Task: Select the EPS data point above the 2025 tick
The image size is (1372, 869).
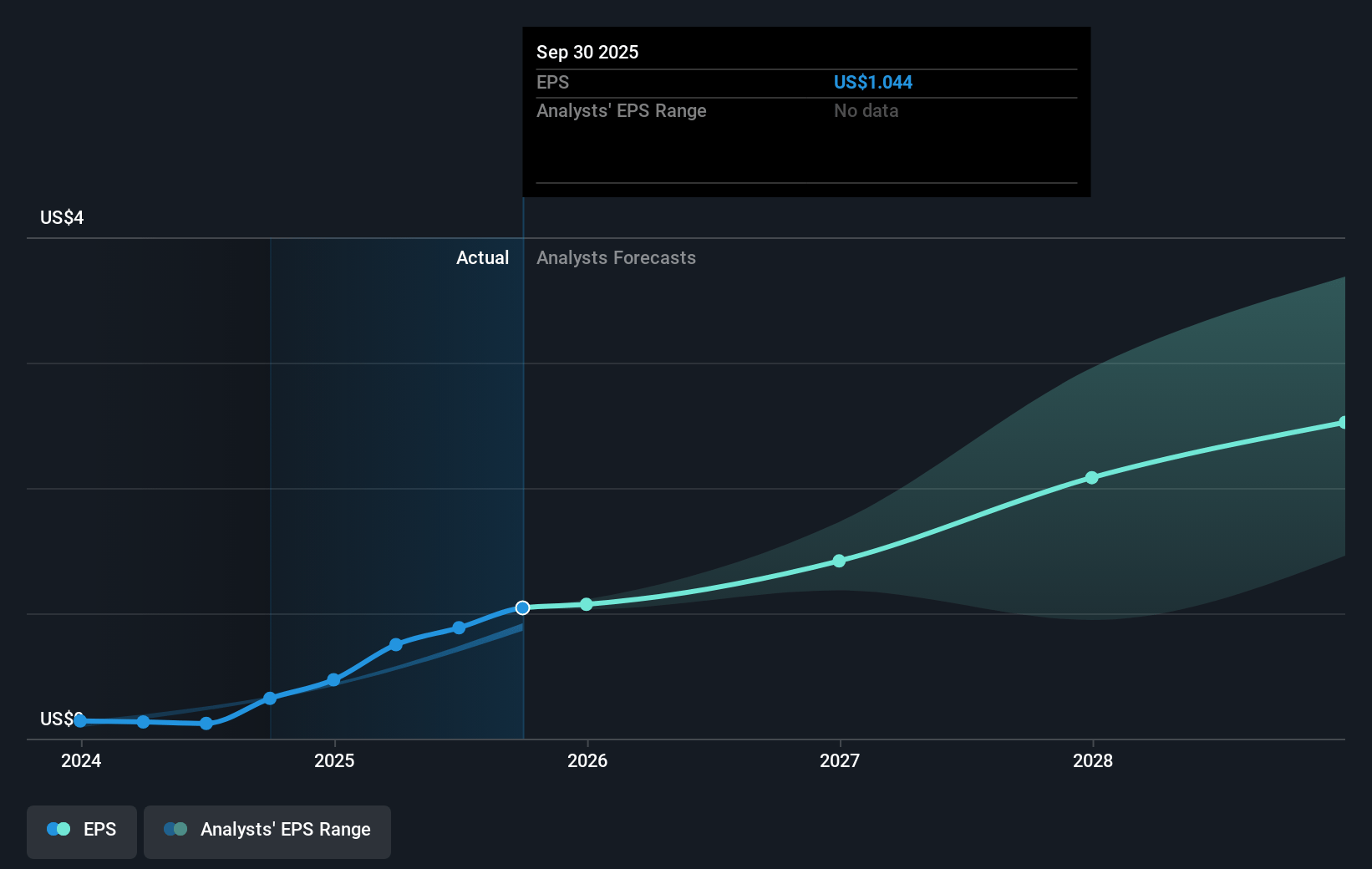Action: click(333, 680)
